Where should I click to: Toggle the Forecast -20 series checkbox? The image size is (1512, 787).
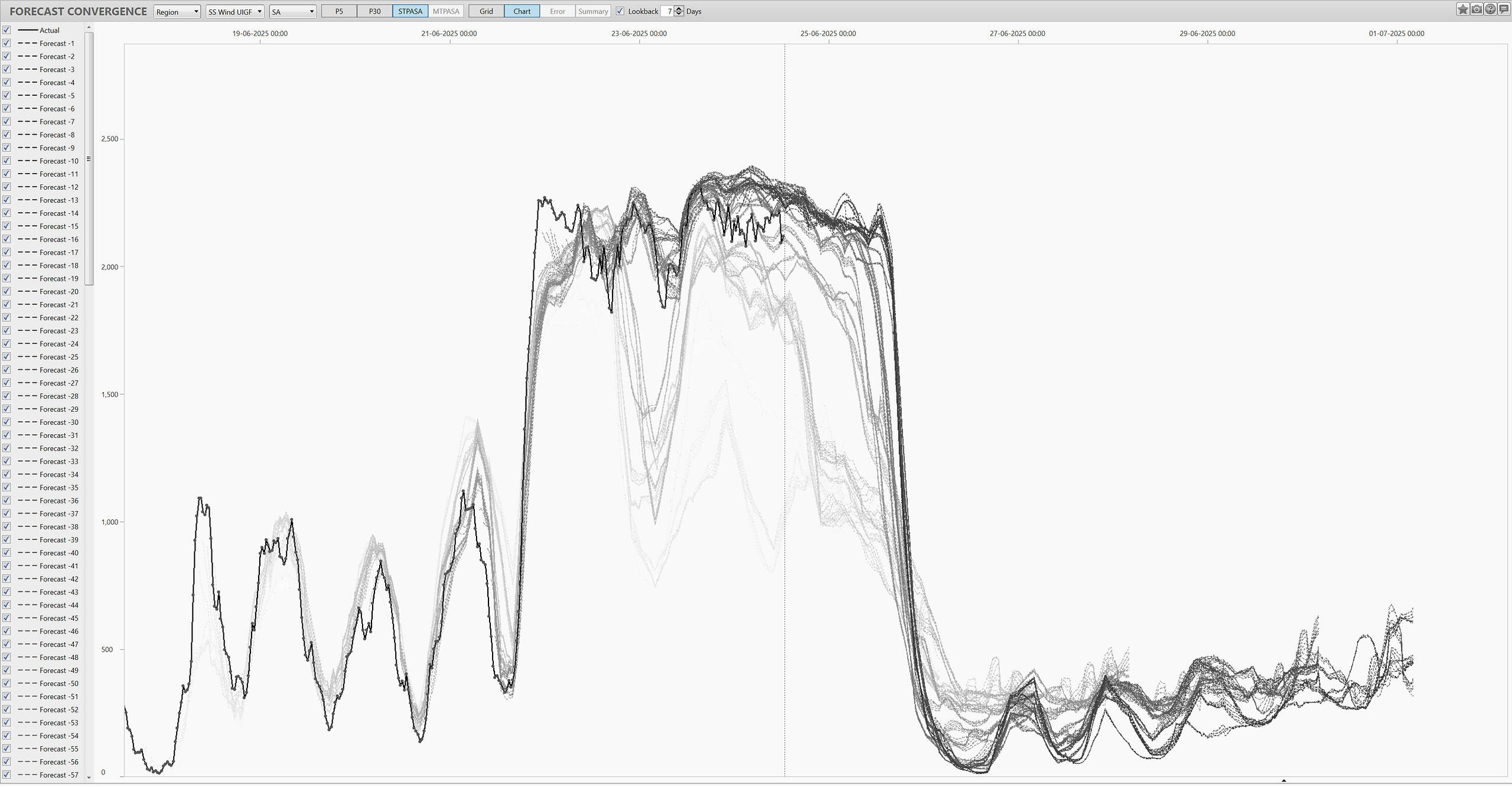(x=6, y=291)
